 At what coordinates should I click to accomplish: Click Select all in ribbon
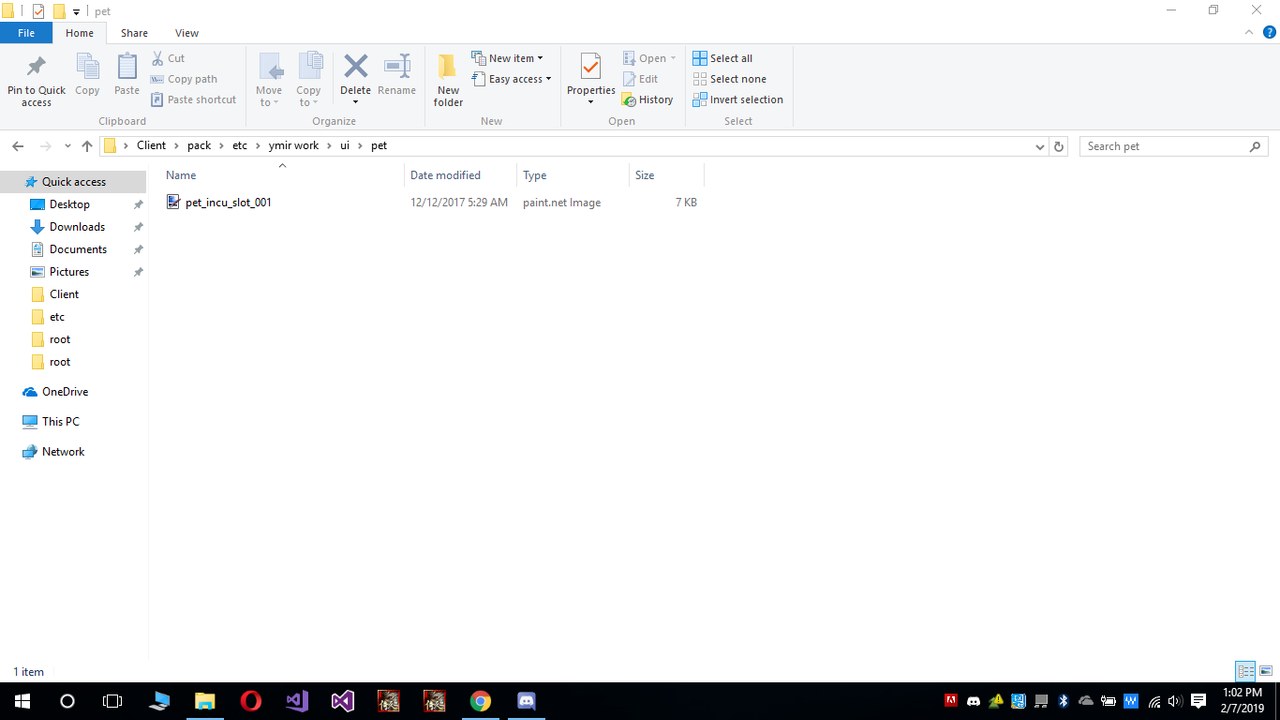[722, 58]
